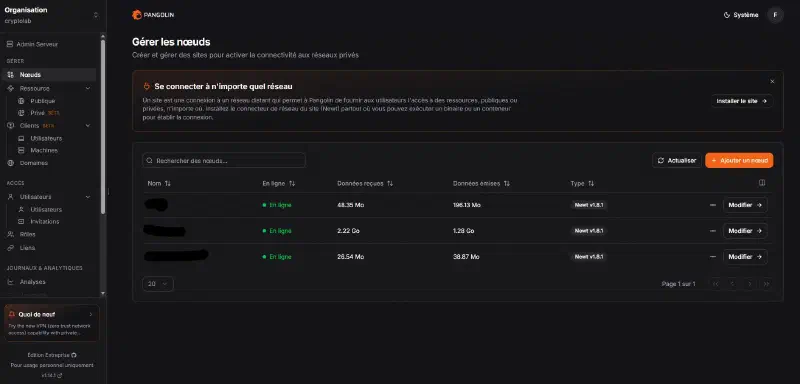Collapse the Clients section chevron
This screenshot has width=800, height=384.
pyautogui.click(x=88, y=125)
